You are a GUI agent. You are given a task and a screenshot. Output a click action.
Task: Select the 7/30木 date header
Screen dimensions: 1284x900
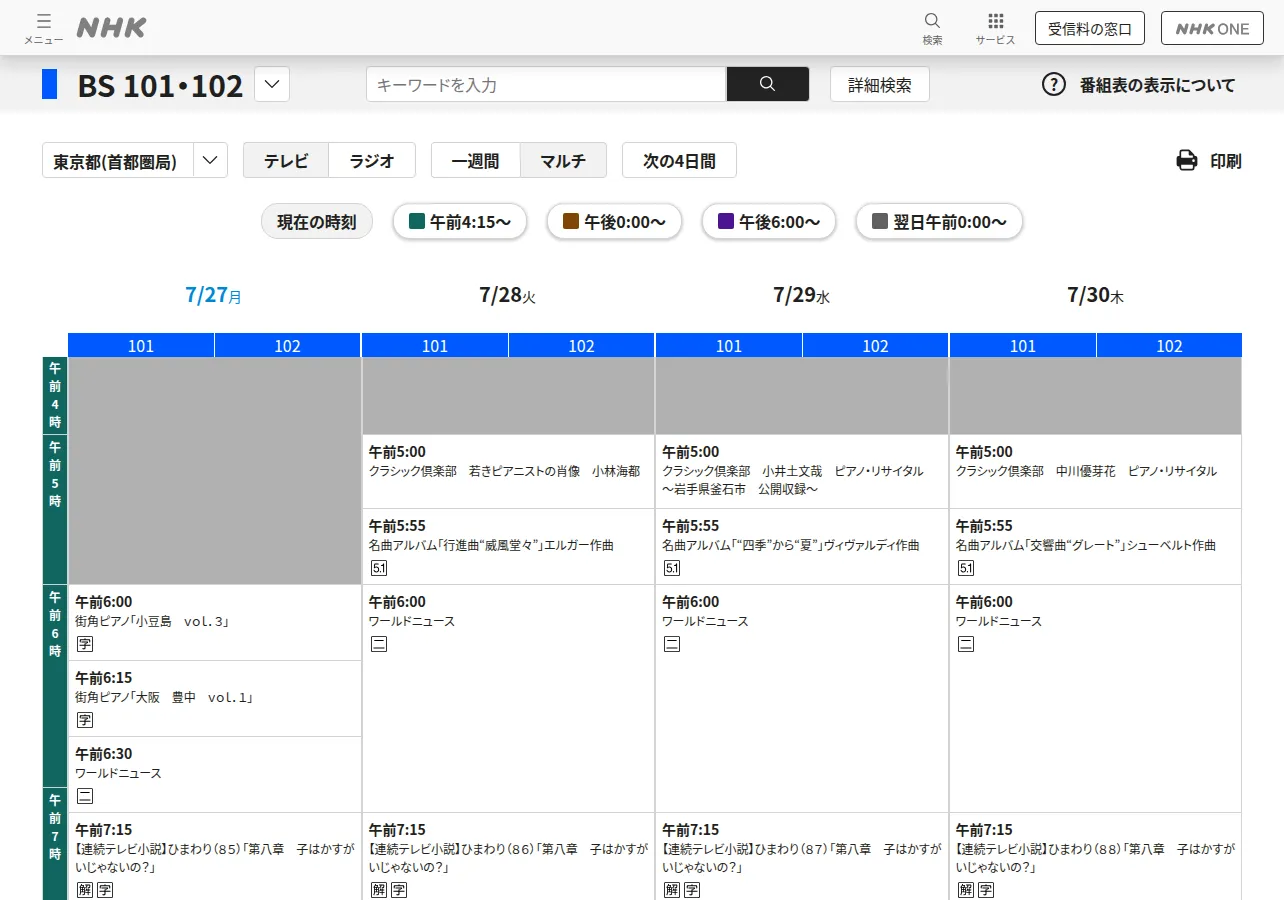[1096, 295]
